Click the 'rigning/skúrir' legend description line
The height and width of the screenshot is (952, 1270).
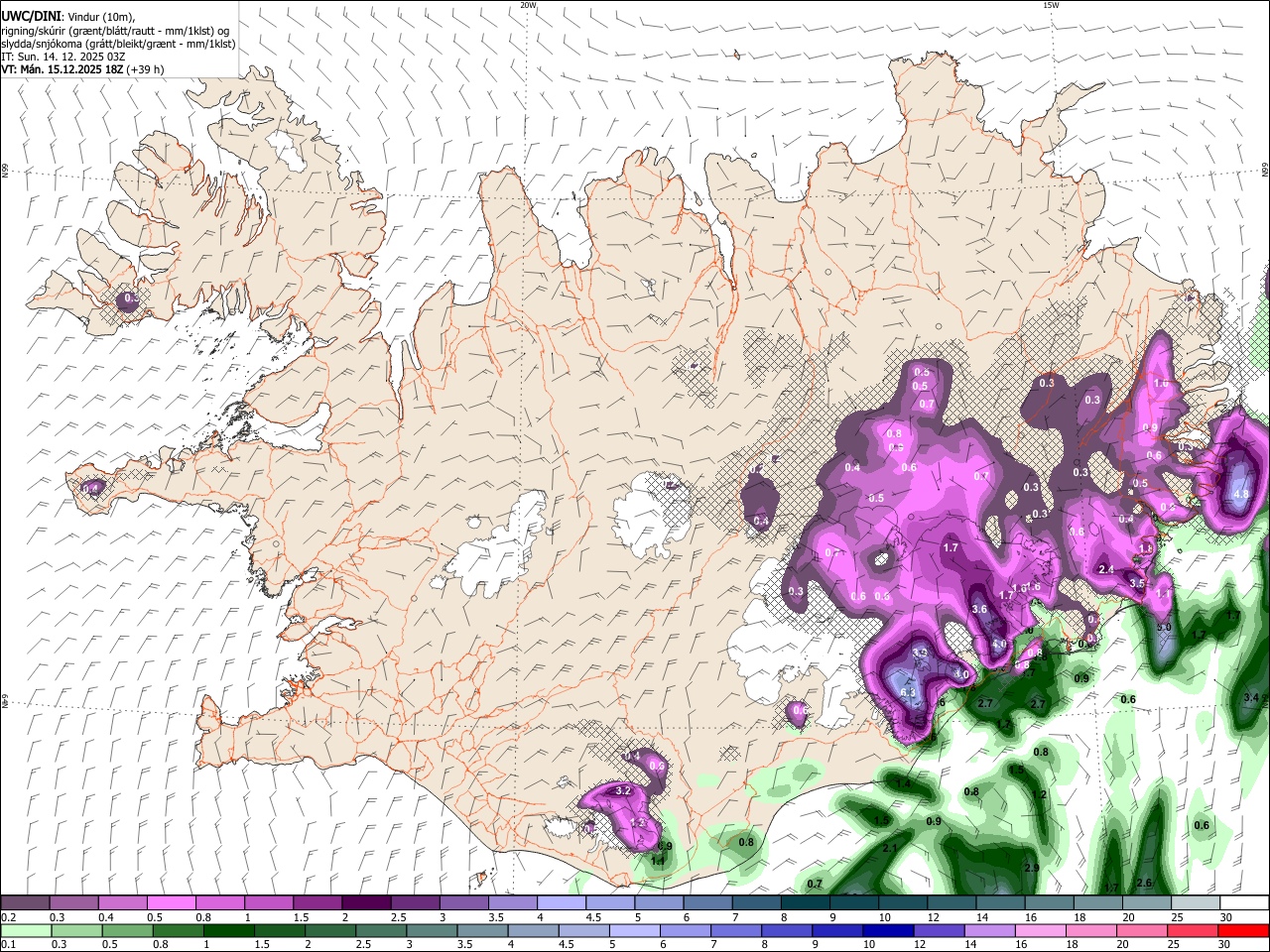pos(115,31)
